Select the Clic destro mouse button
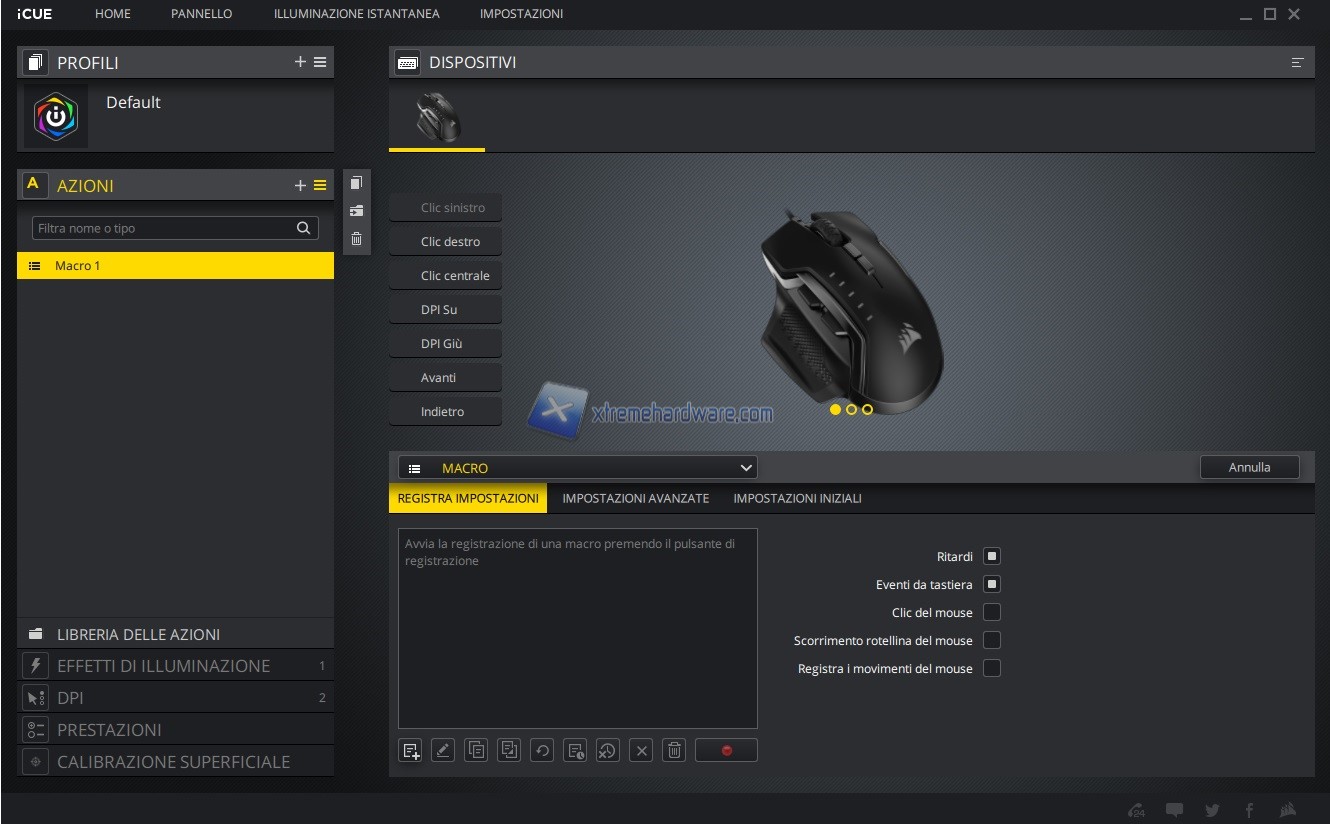Viewport: 1330px width, 824px height. [446, 242]
